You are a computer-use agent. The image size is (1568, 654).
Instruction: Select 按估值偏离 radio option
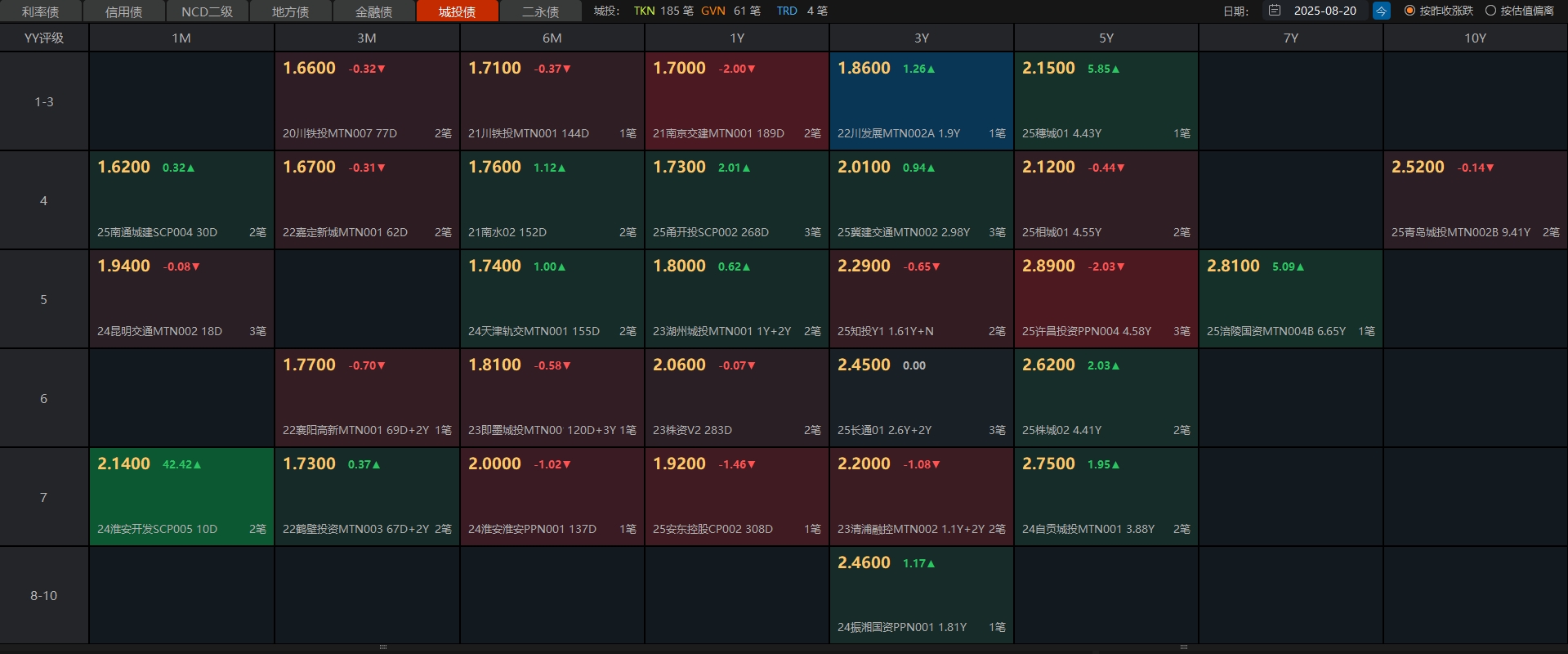point(1520,11)
